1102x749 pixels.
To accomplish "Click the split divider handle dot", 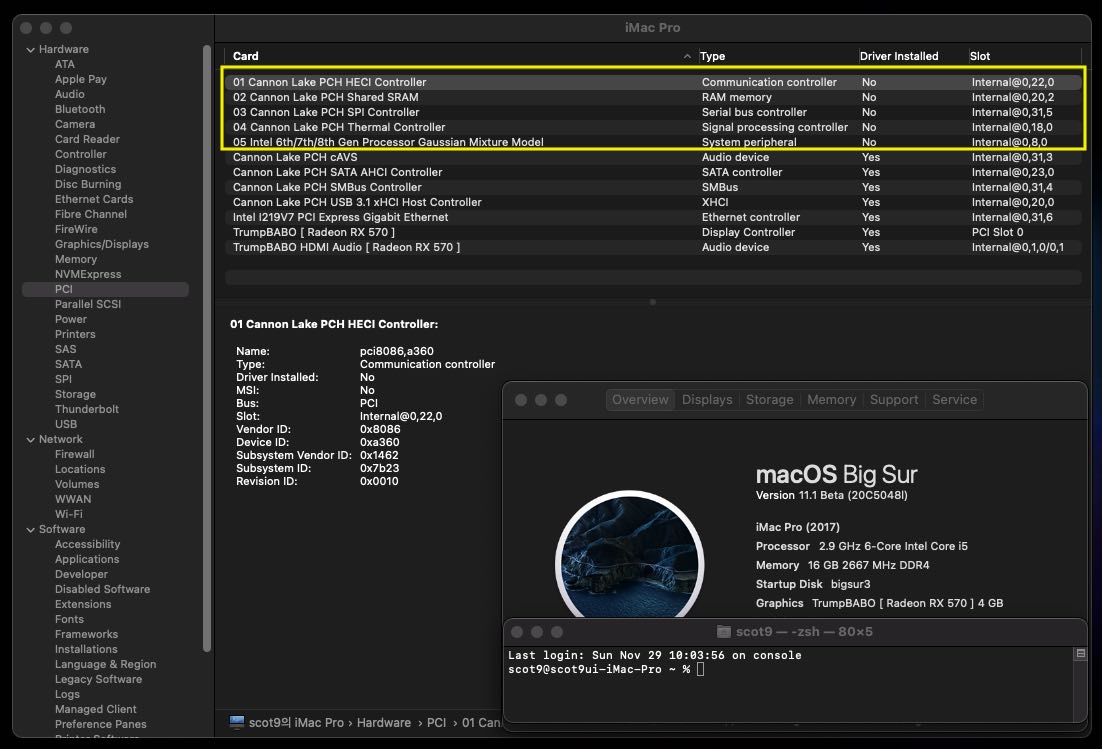I will point(653,302).
